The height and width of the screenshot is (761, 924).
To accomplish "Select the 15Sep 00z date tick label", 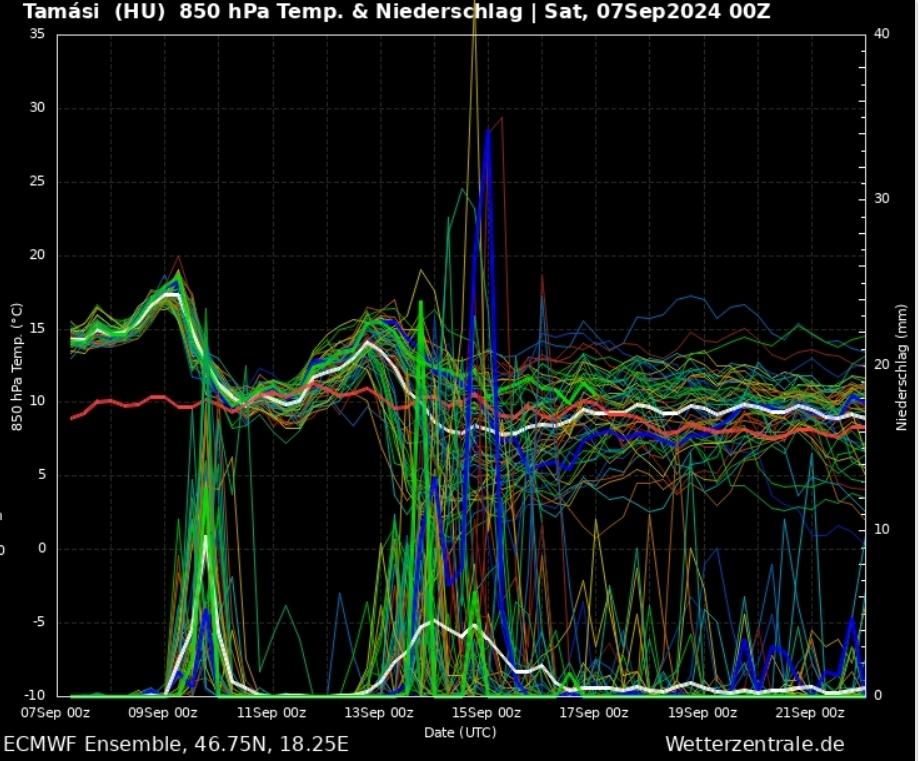I will (x=485, y=713).
